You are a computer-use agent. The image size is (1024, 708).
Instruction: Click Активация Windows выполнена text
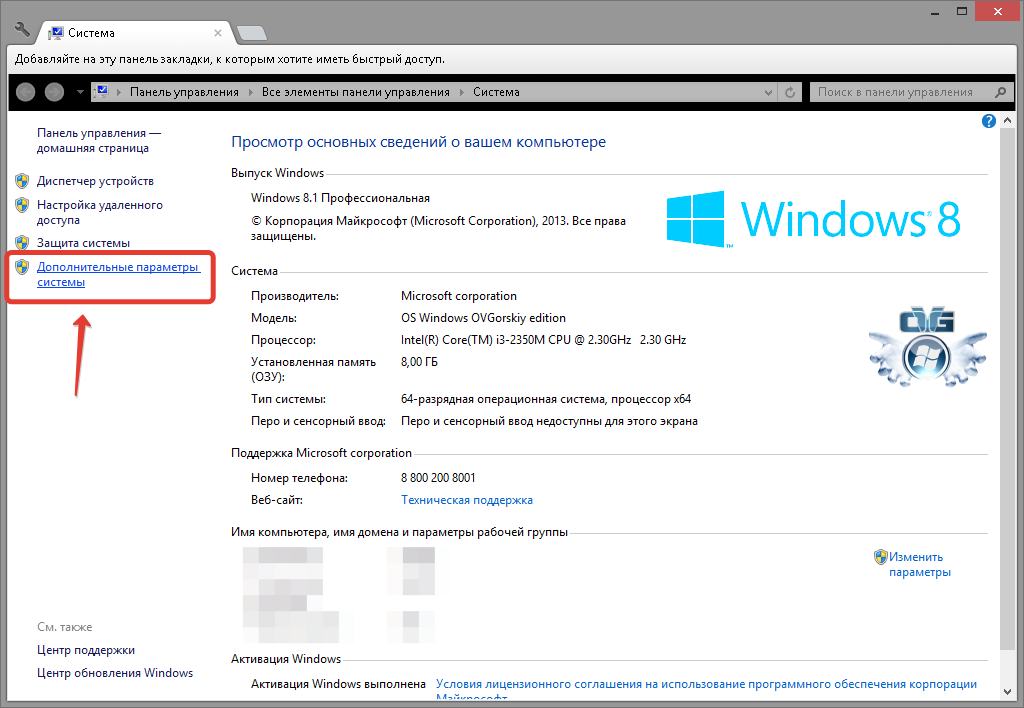(338, 684)
